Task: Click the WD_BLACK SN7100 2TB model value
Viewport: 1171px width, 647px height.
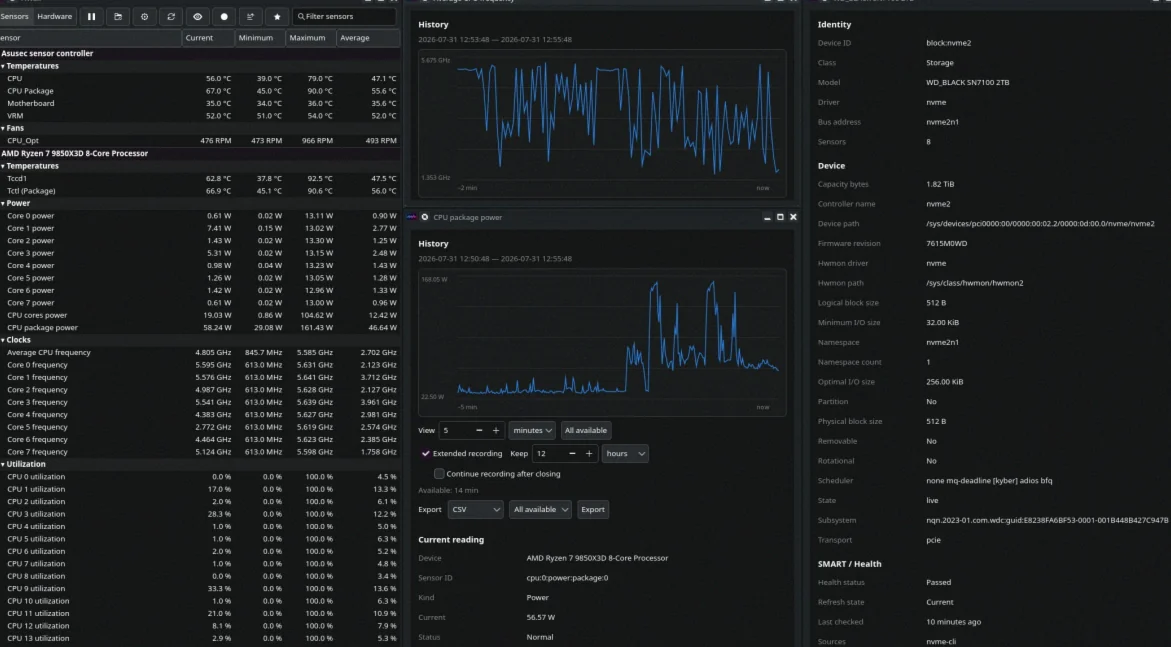Action: point(967,82)
